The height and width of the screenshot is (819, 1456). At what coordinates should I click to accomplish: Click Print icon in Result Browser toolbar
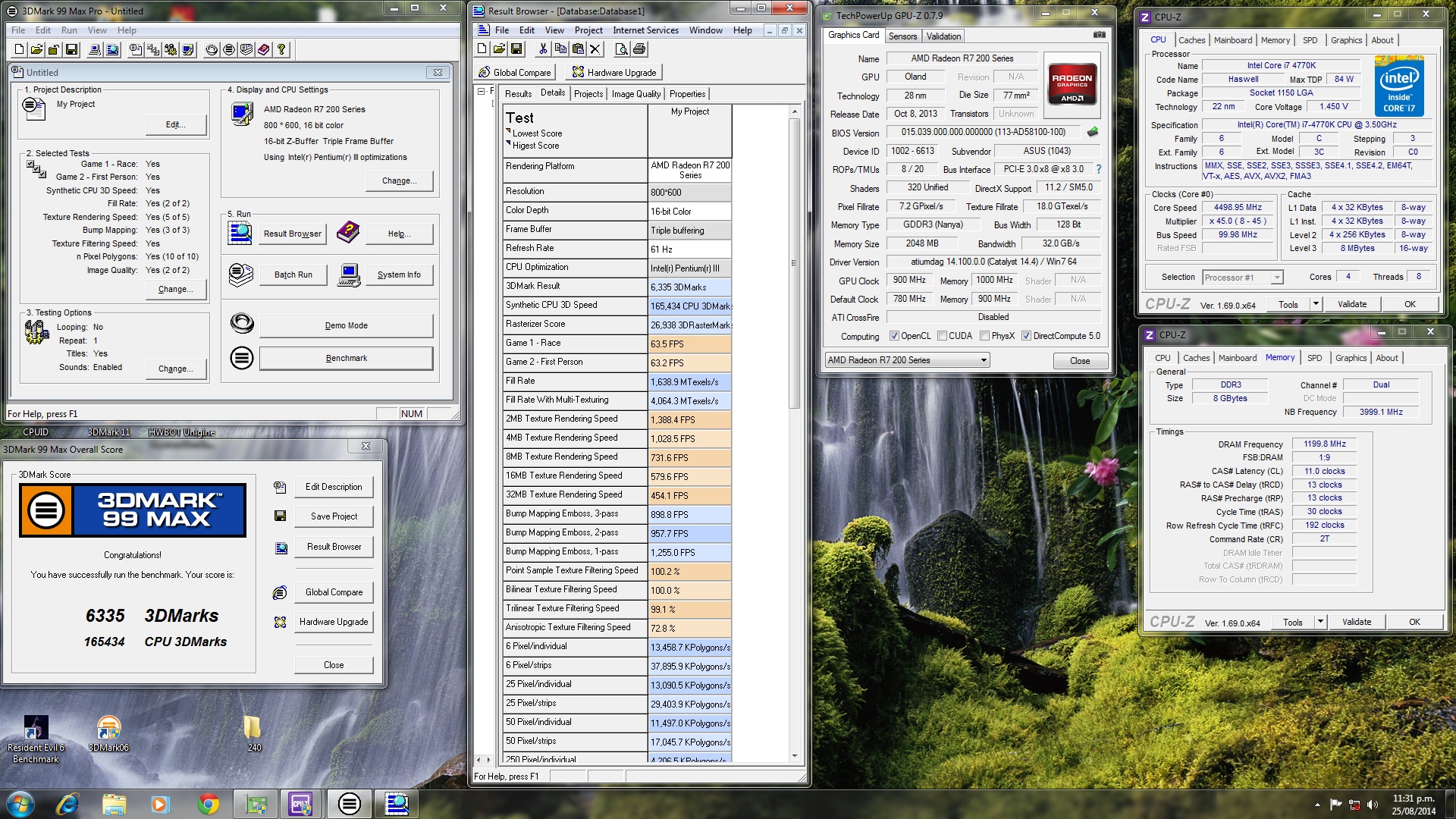[x=639, y=49]
